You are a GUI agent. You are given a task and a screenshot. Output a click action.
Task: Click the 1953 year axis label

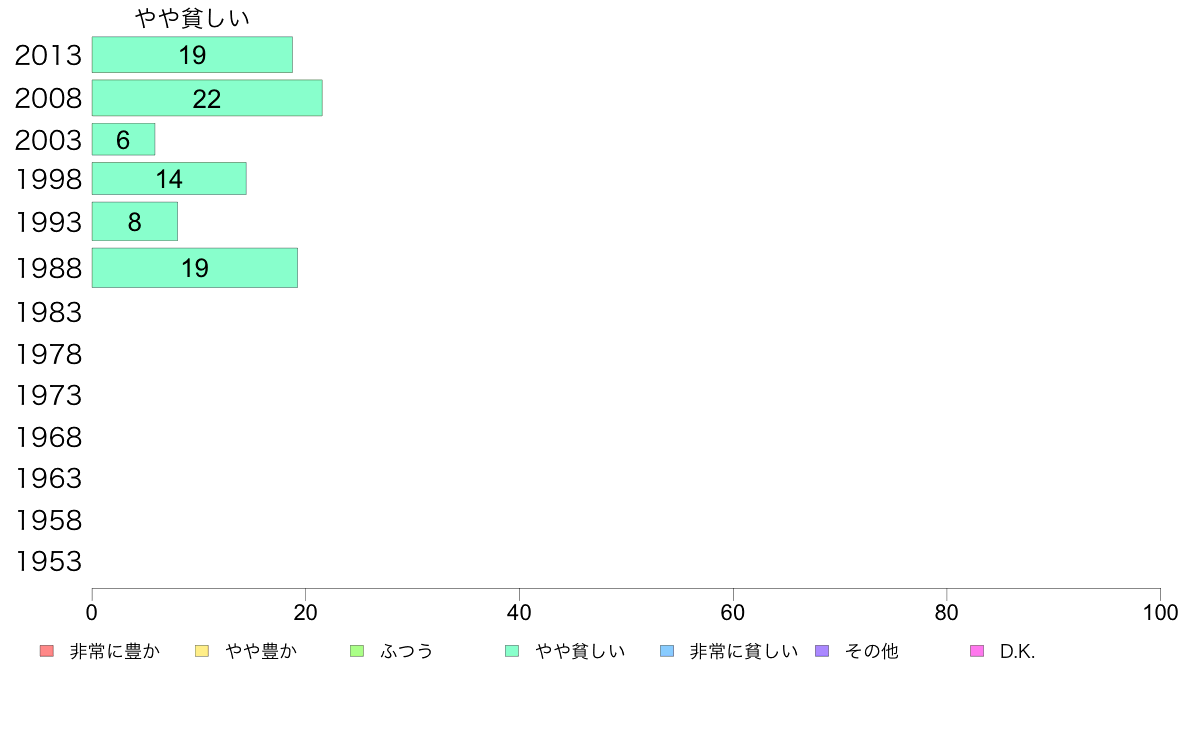coord(48,562)
